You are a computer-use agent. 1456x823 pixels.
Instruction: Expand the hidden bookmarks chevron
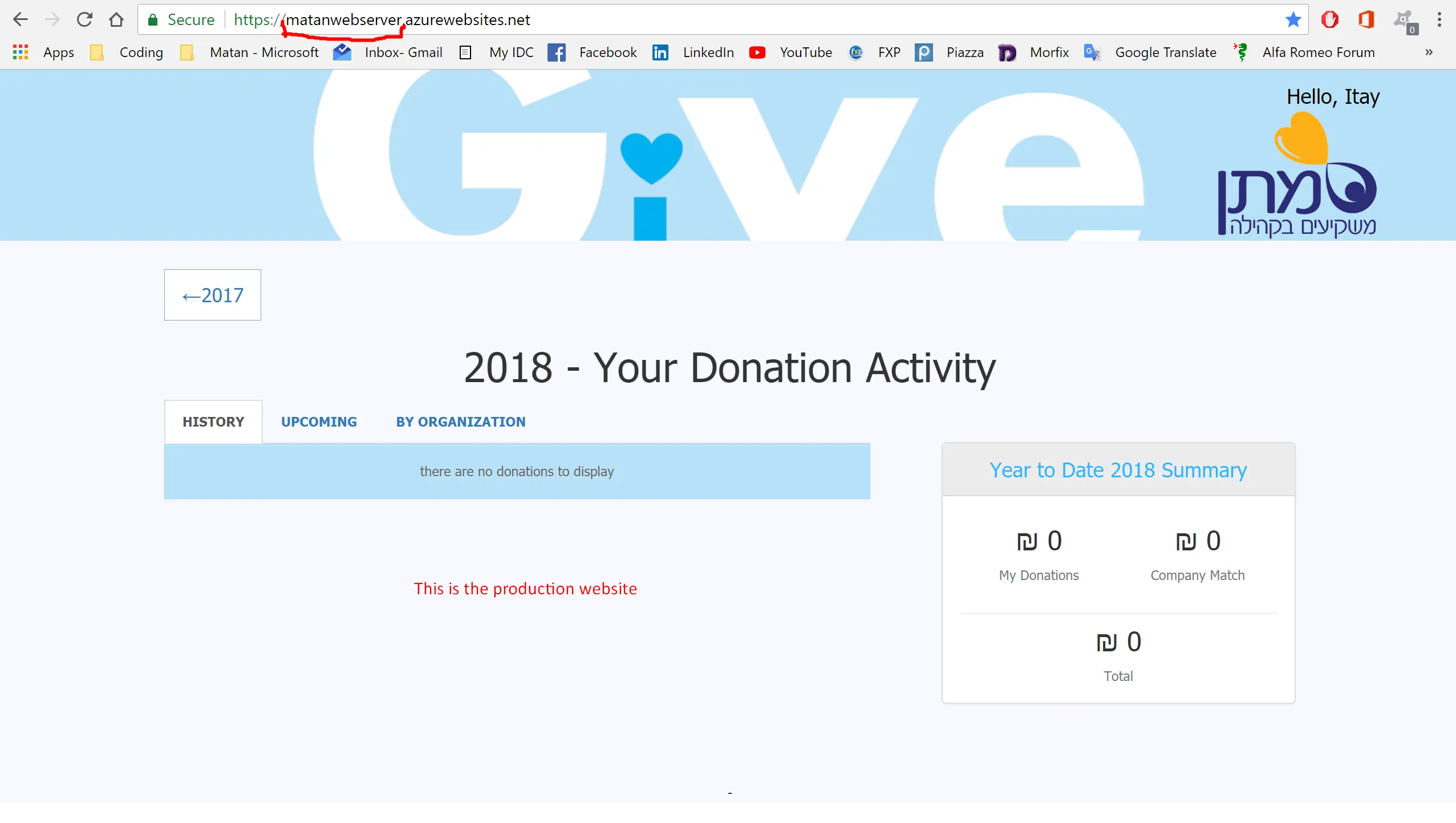click(1429, 52)
